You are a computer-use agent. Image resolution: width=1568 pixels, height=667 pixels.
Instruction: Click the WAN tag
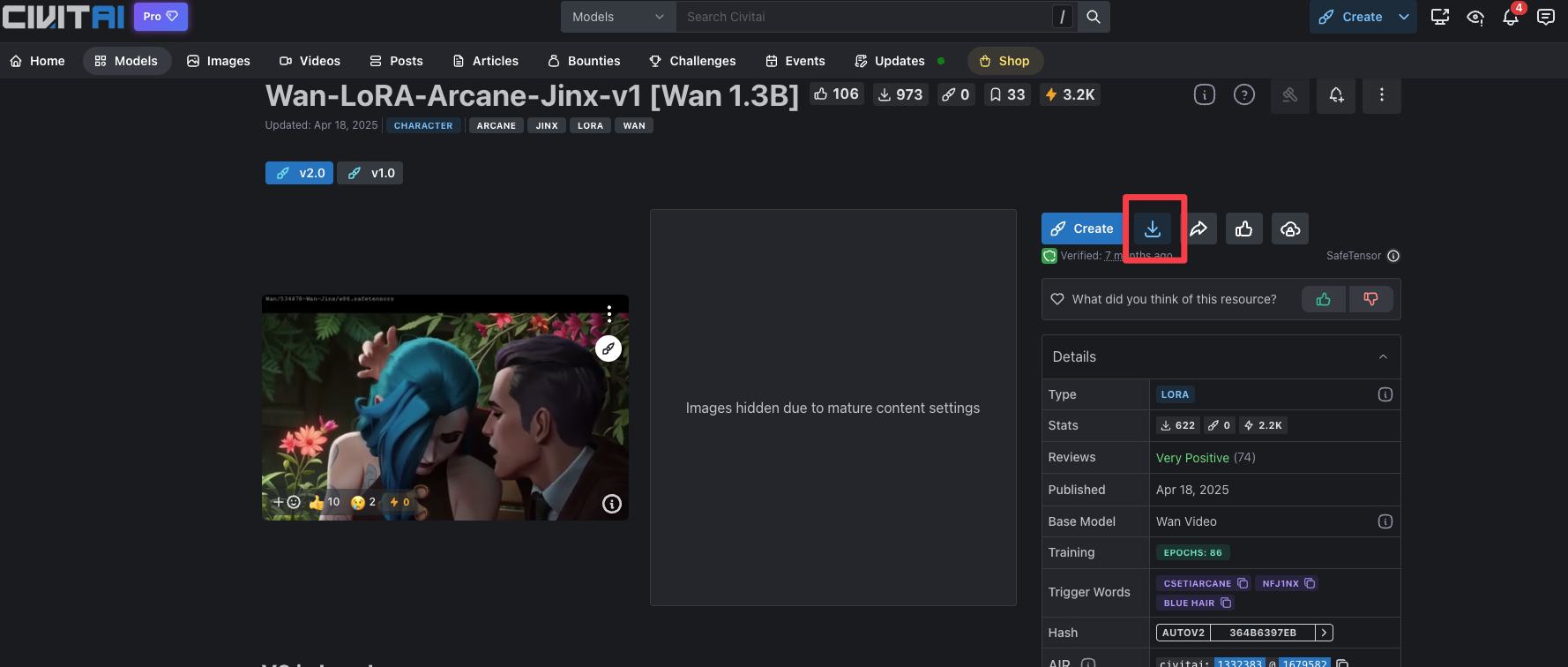634,126
